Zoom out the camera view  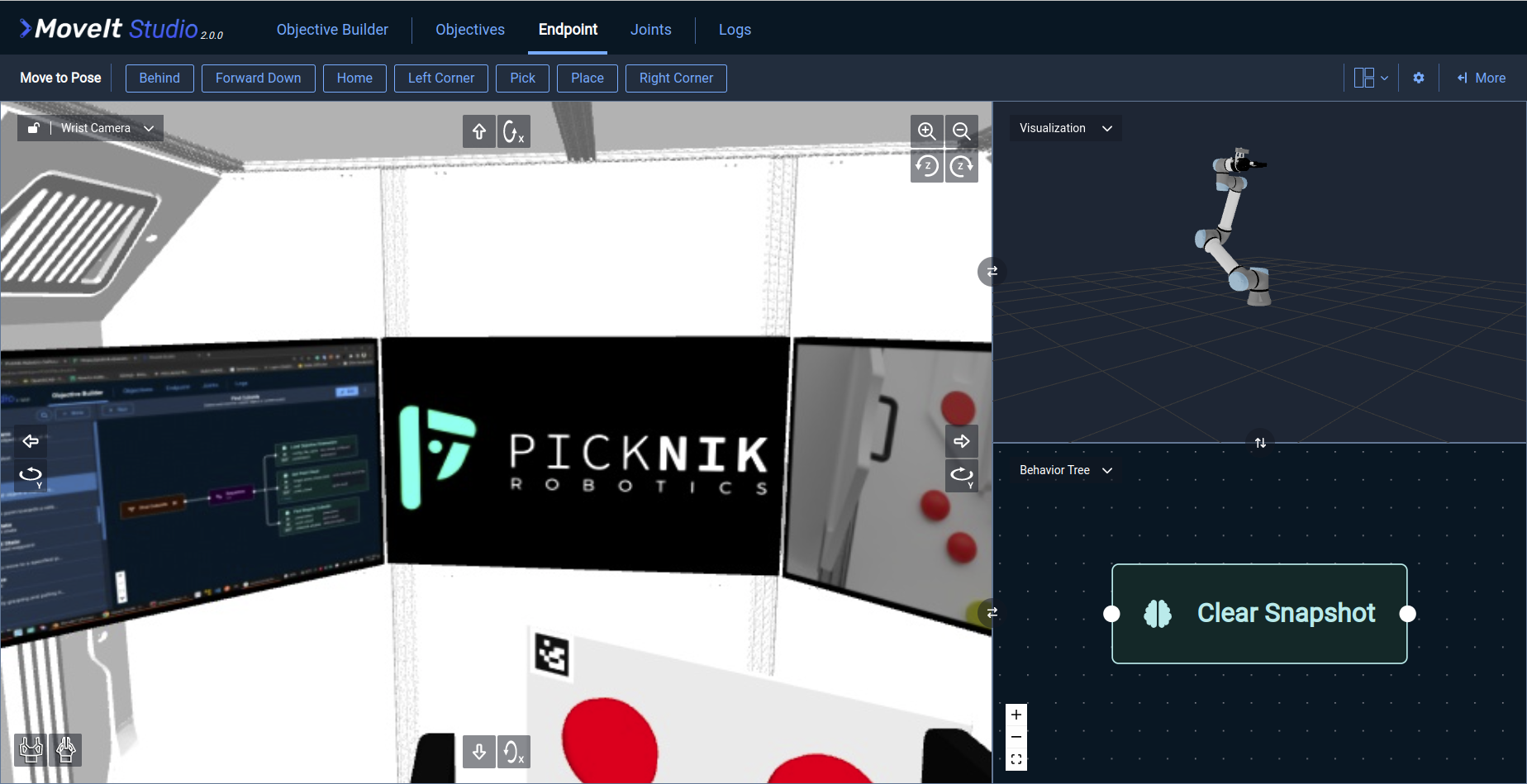(962, 131)
